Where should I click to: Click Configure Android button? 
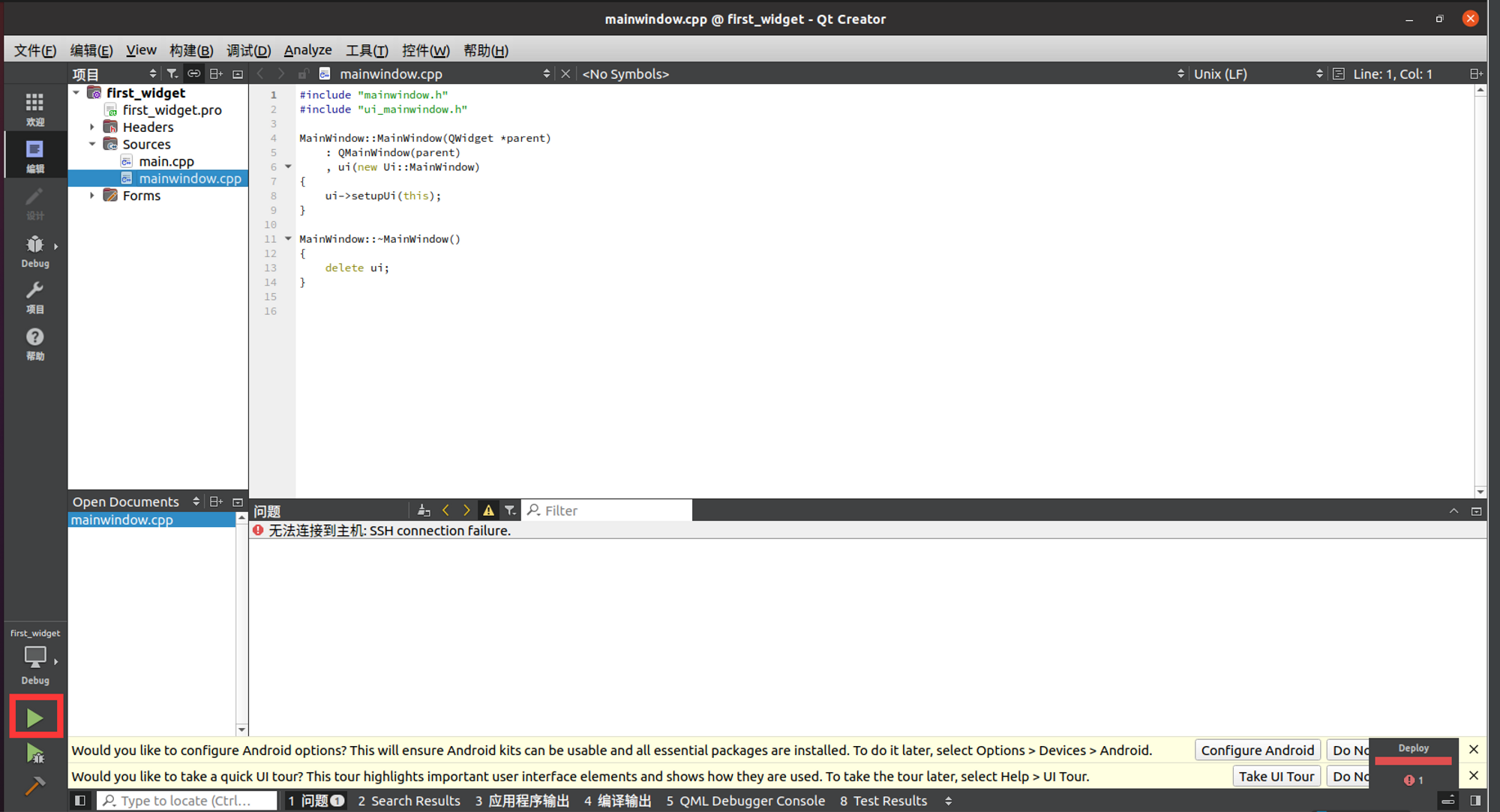[1257, 750]
